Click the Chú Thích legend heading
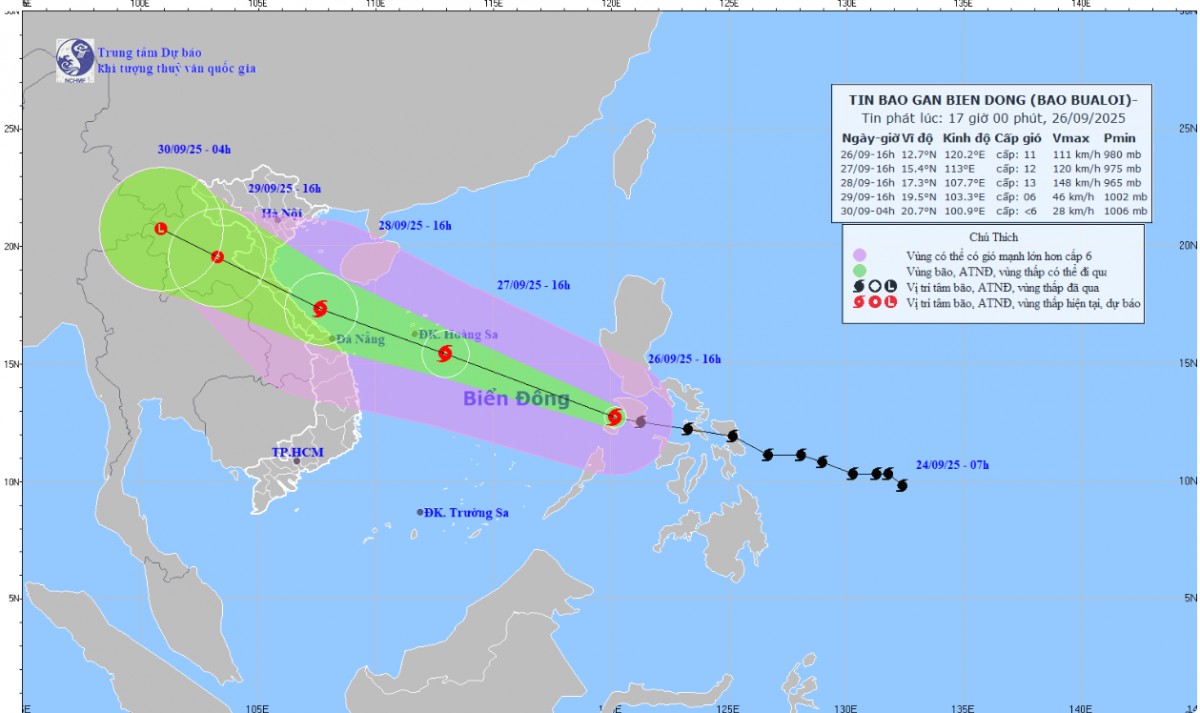Image resolution: width=1200 pixels, height=713 pixels. click(993, 238)
